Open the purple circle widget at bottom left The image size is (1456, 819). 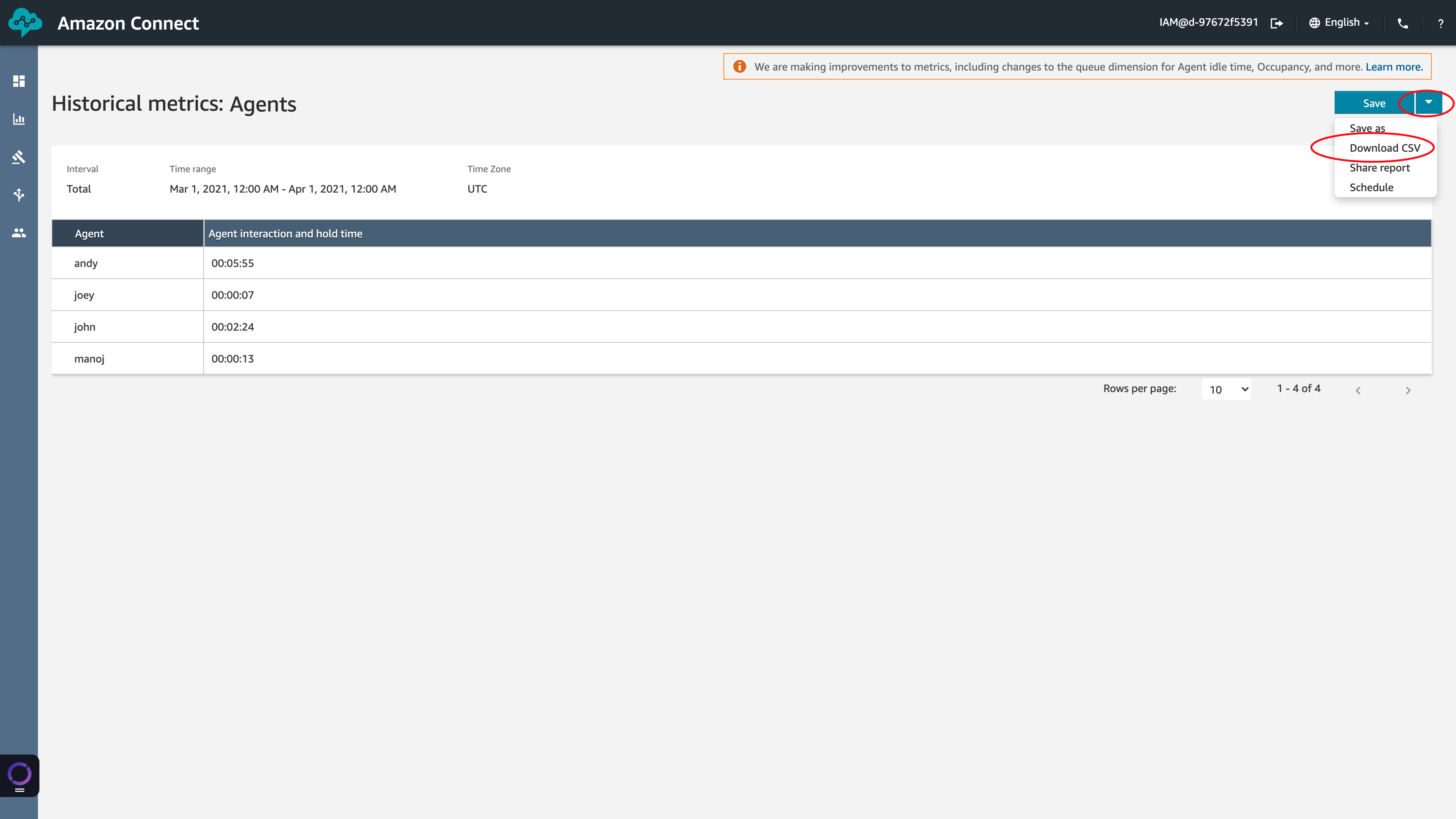[x=19, y=775]
